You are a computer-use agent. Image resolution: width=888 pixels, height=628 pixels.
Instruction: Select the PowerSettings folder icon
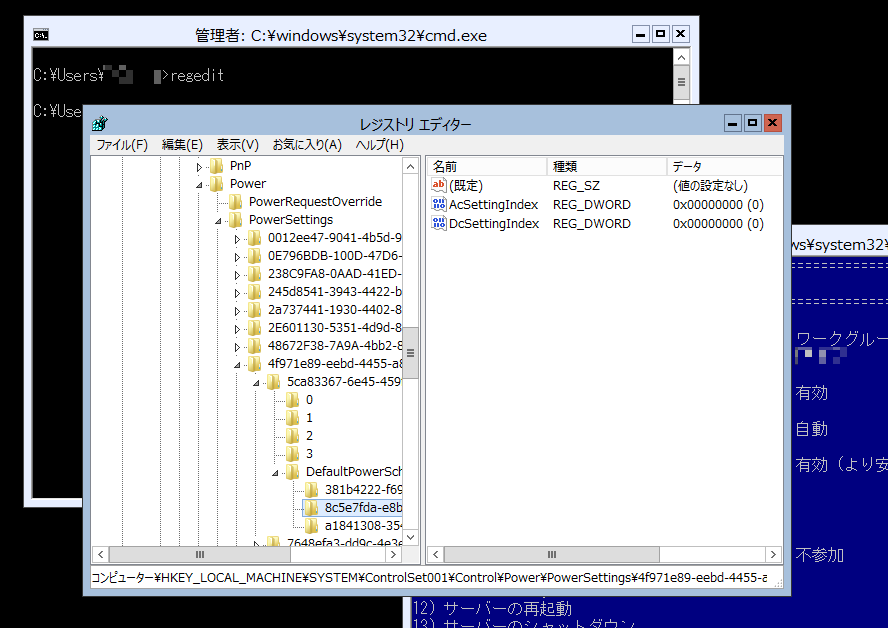pos(236,220)
